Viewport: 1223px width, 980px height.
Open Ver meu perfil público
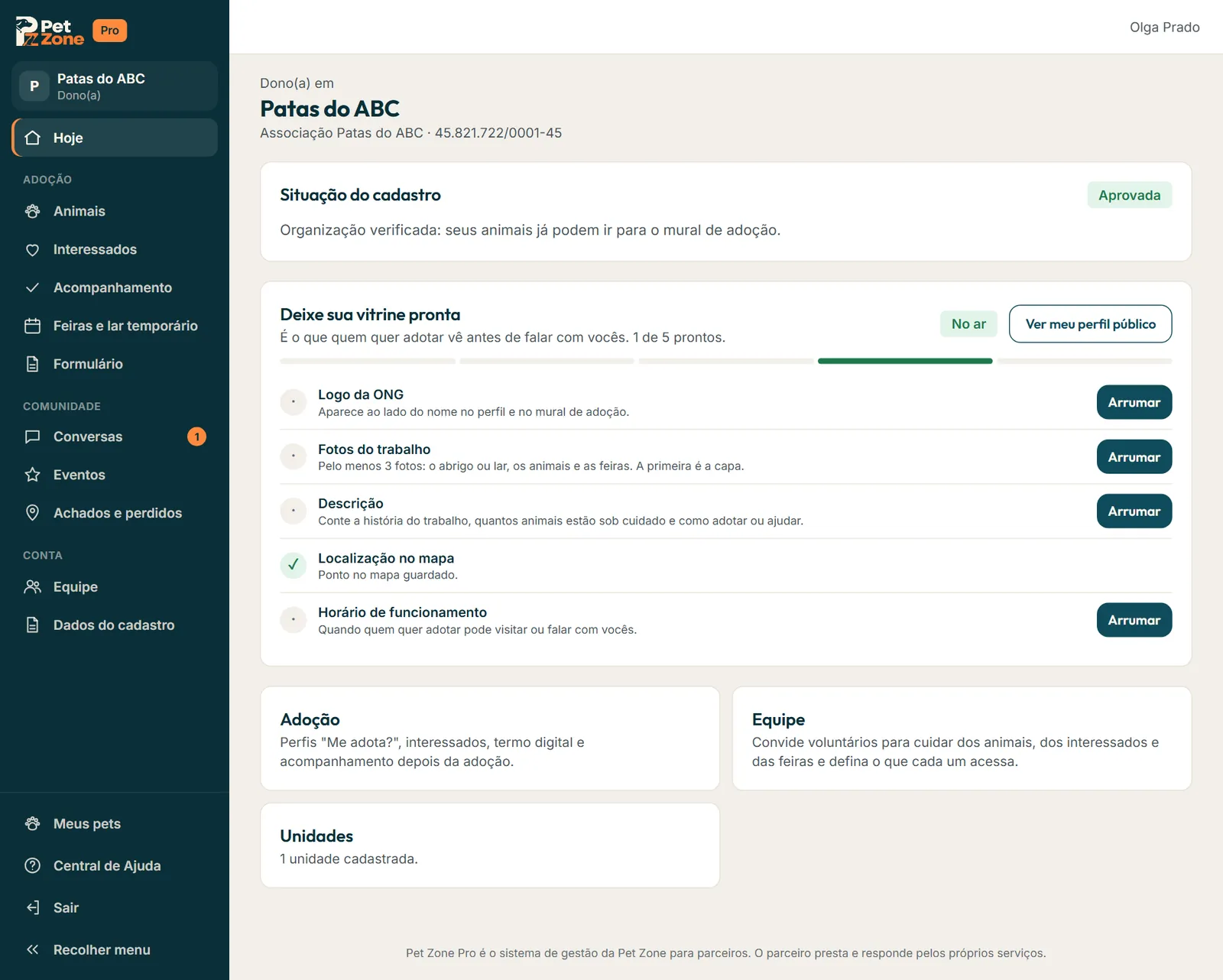click(x=1090, y=324)
